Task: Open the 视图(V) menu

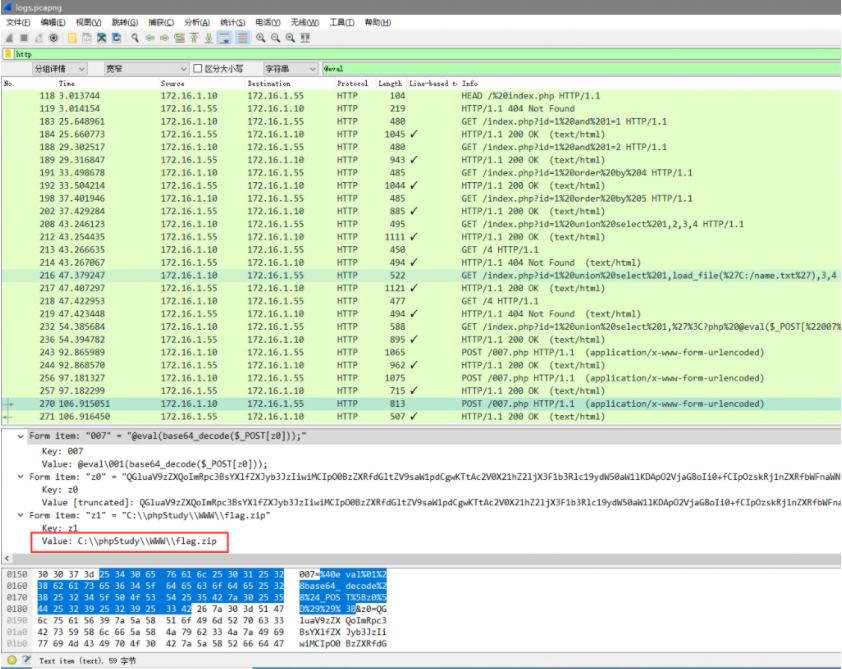Action: point(89,23)
